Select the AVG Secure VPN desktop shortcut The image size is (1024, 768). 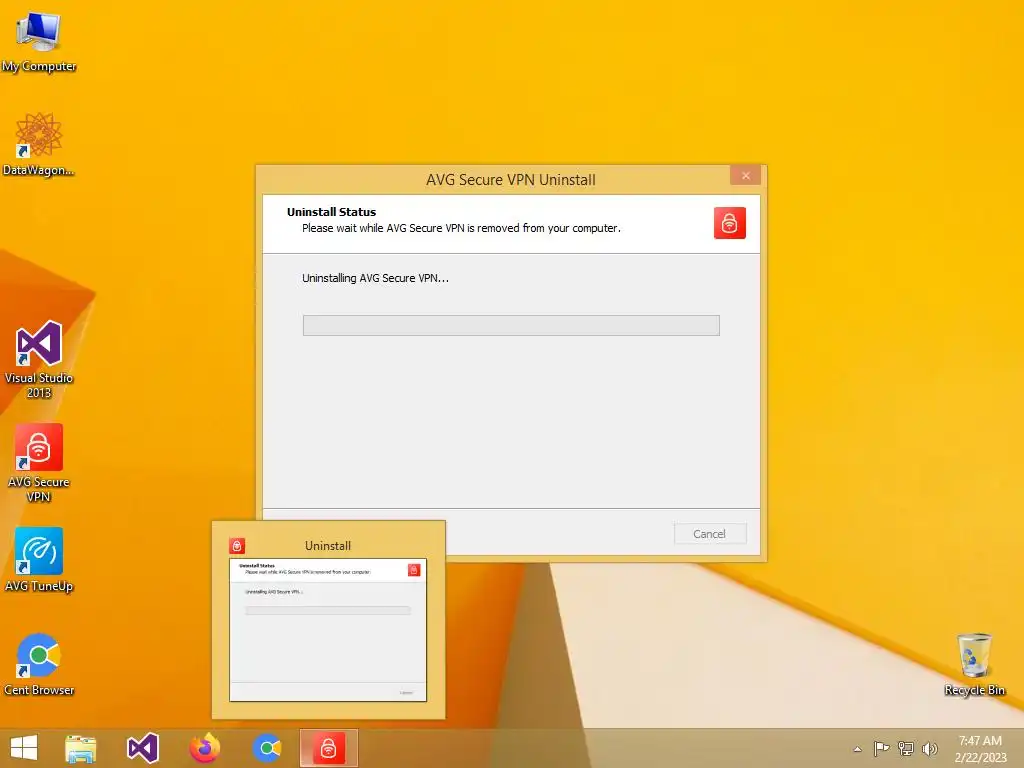pyautogui.click(x=39, y=463)
